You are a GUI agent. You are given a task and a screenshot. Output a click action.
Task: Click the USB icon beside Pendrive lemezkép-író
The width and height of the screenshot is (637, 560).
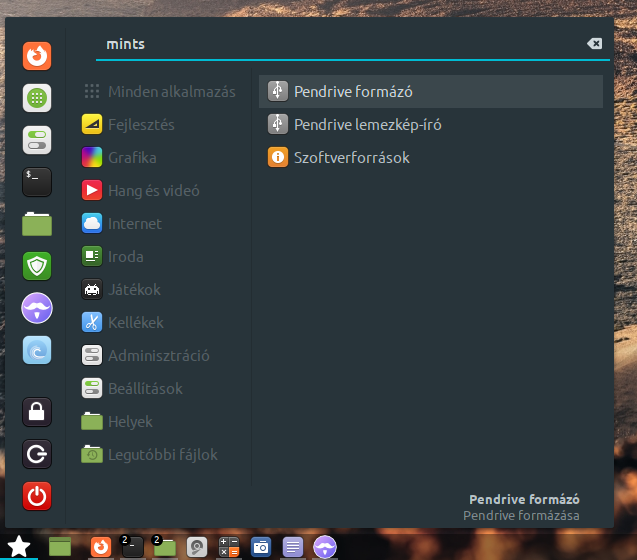tap(278, 124)
